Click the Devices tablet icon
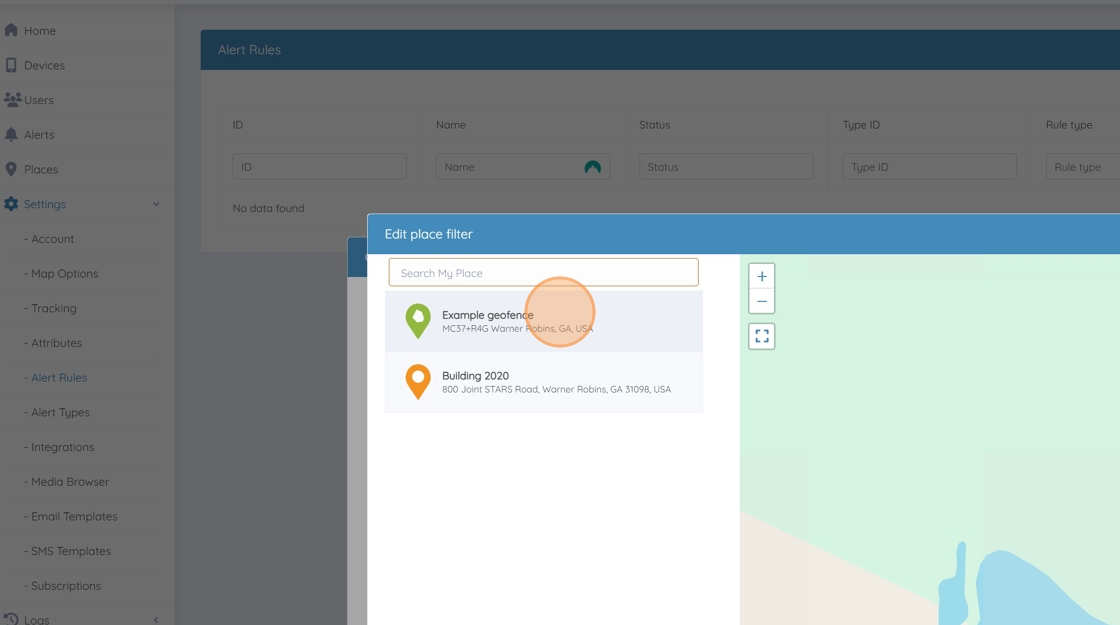The width and height of the screenshot is (1120, 625). point(11,65)
